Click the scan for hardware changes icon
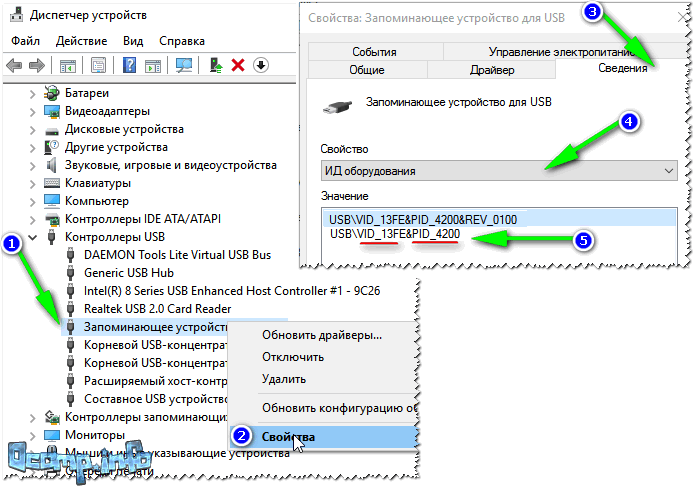Viewport: 700px width, 487px height. [x=185, y=65]
